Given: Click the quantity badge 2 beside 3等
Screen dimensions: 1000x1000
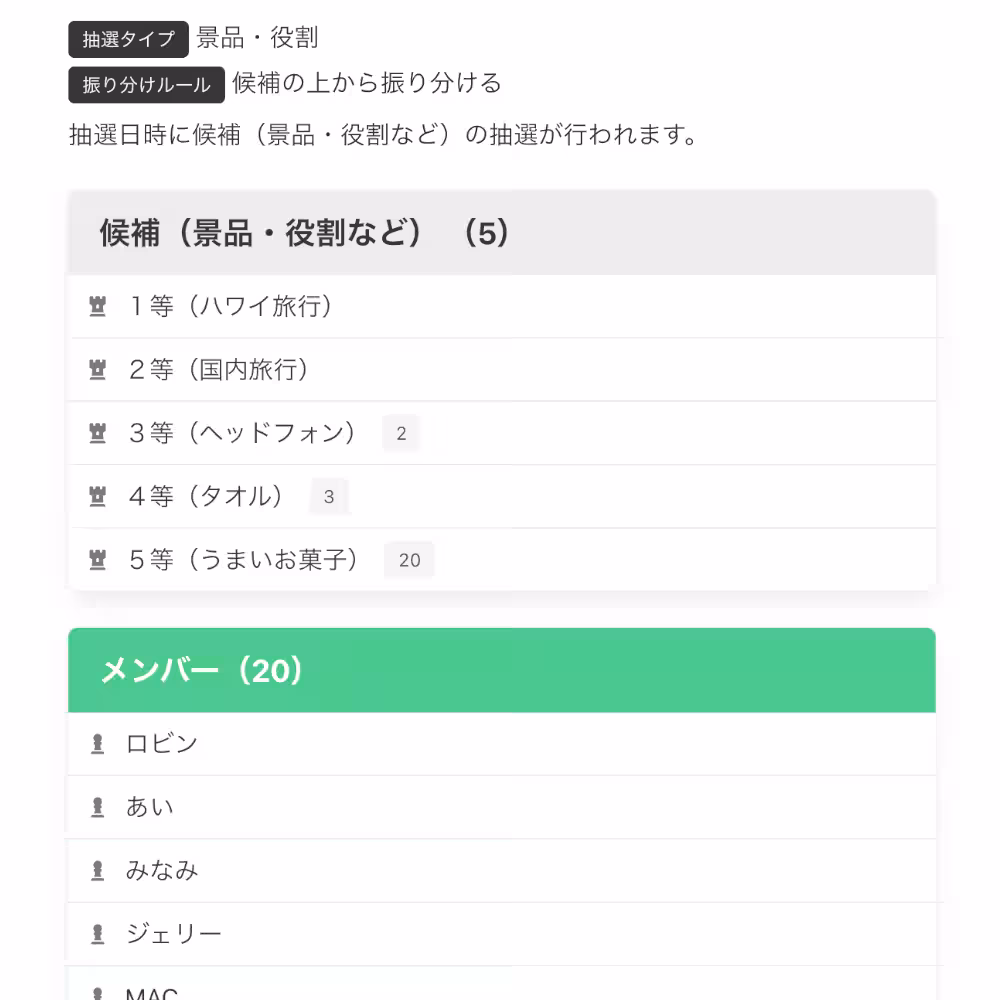Looking at the screenshot, I should click(x=401, y=433).
